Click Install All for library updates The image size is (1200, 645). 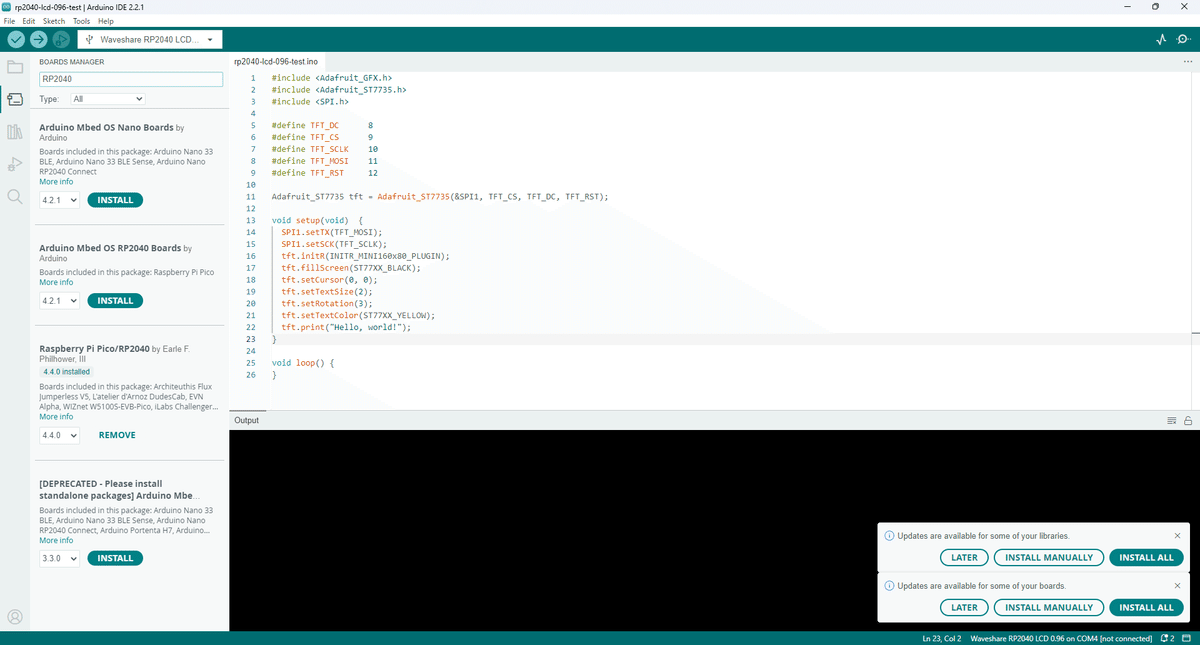click(x=1147, y=557)
